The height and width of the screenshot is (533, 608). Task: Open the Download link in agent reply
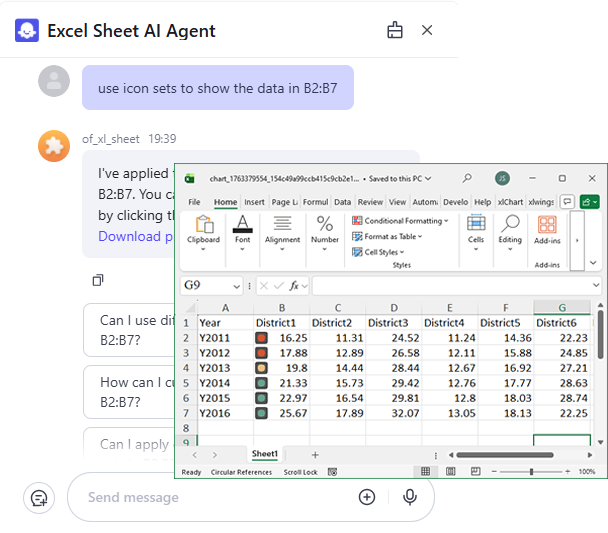(135, 236)
